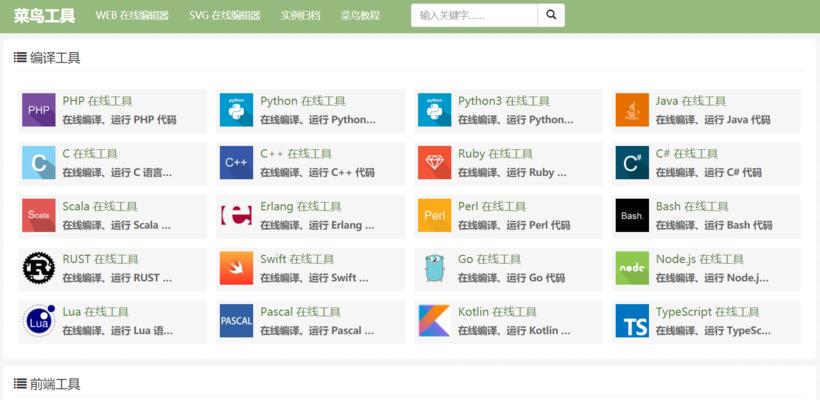Open the Go 在线工具 title link

click(489, 259)
